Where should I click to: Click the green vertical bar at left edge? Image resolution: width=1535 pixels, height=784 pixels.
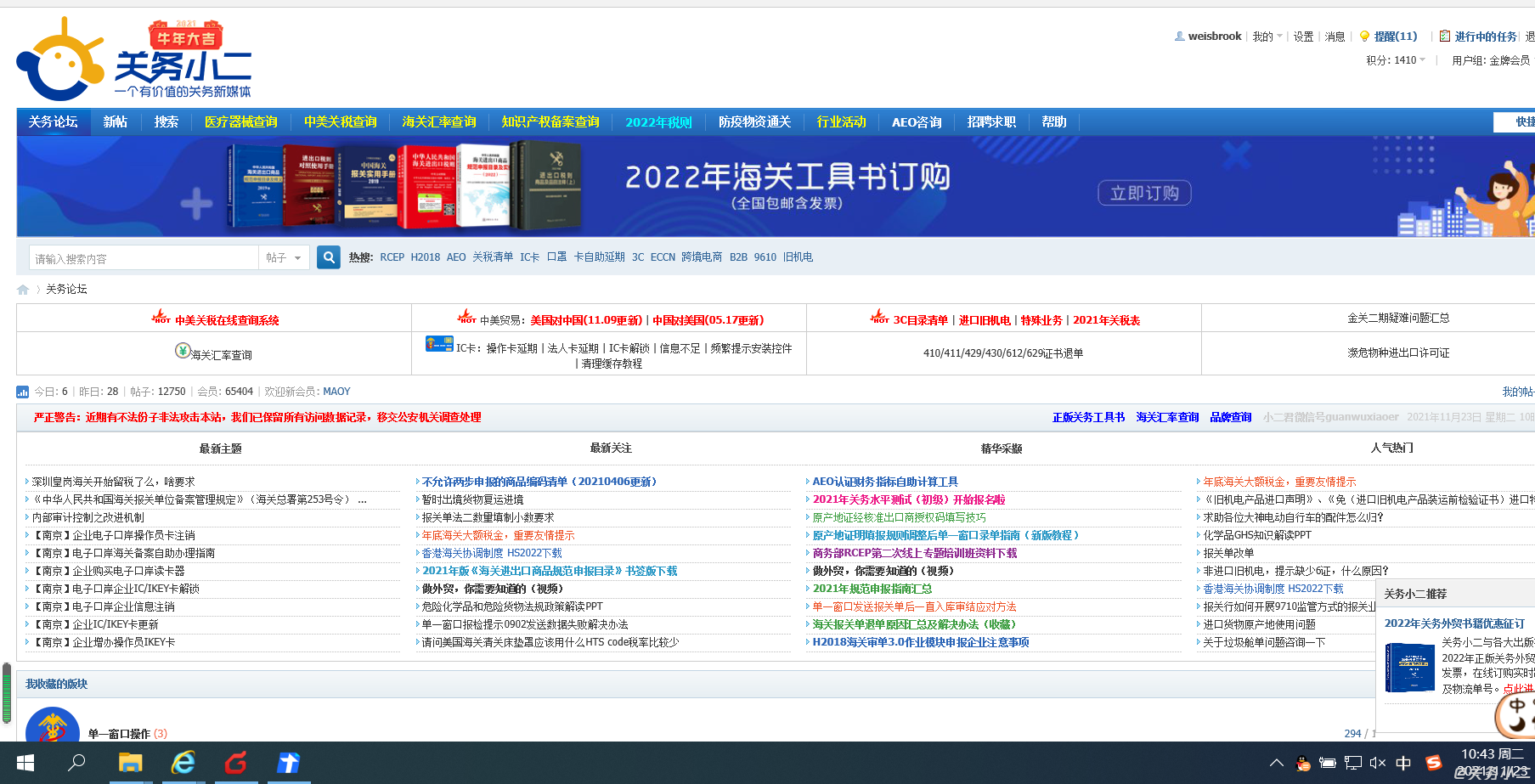click(7, 692)
